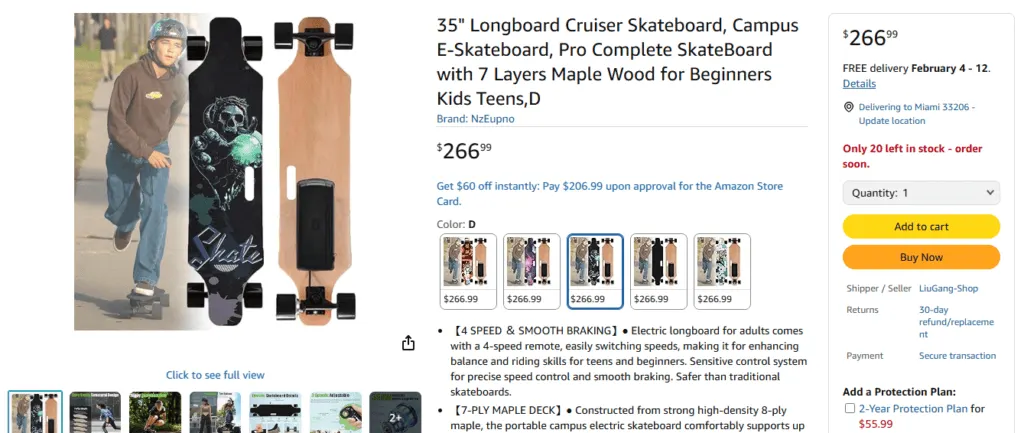Choose the purple galaxy color option

[532, 271]
